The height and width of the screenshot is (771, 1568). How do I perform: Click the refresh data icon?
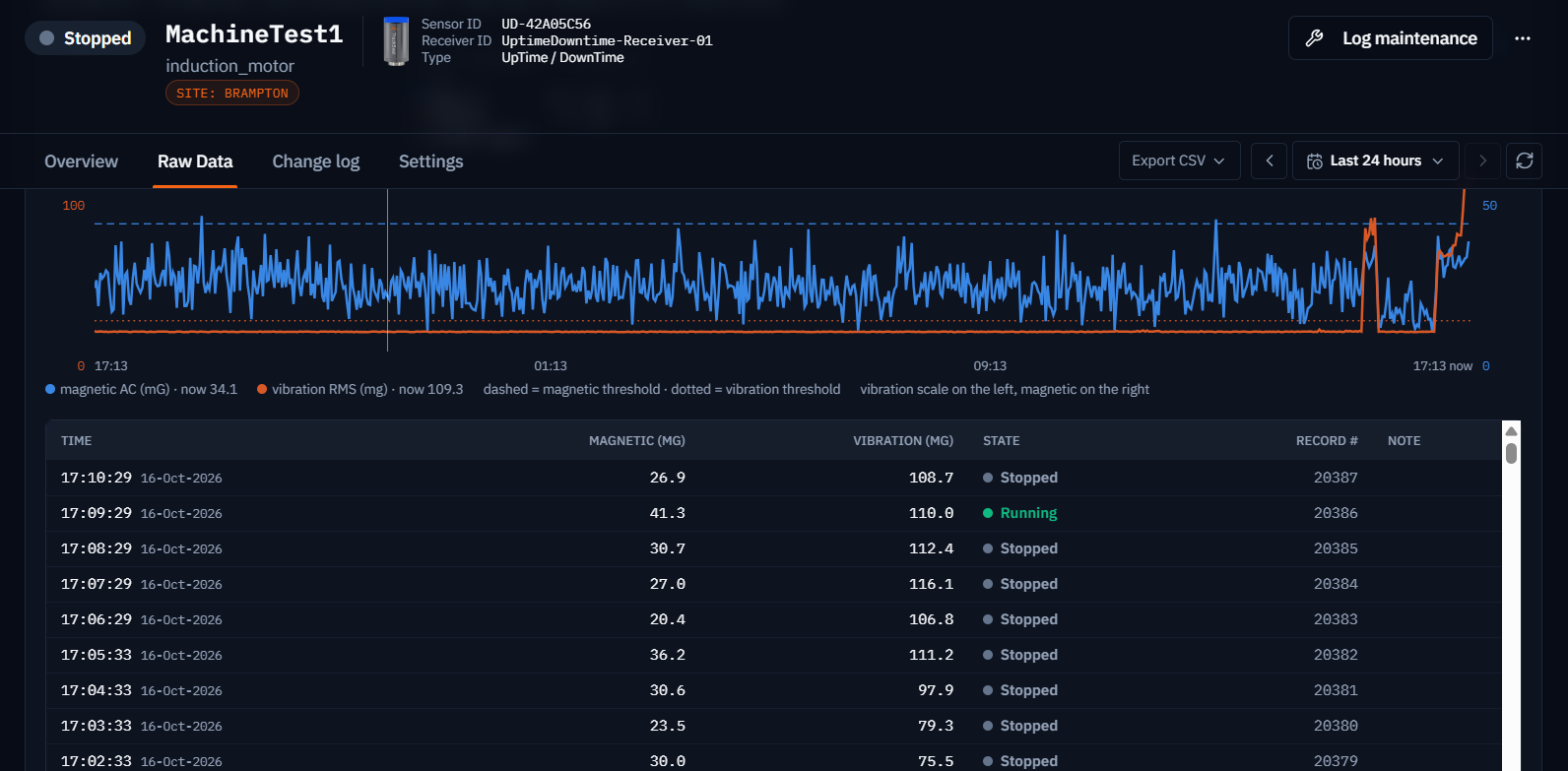[1525, 161]
